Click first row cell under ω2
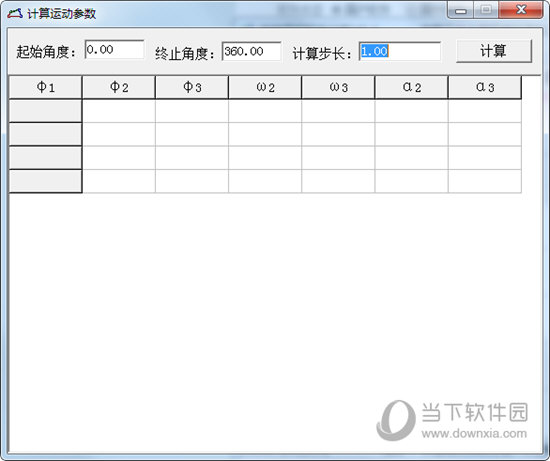550x461 pixels. pos(265,111)
